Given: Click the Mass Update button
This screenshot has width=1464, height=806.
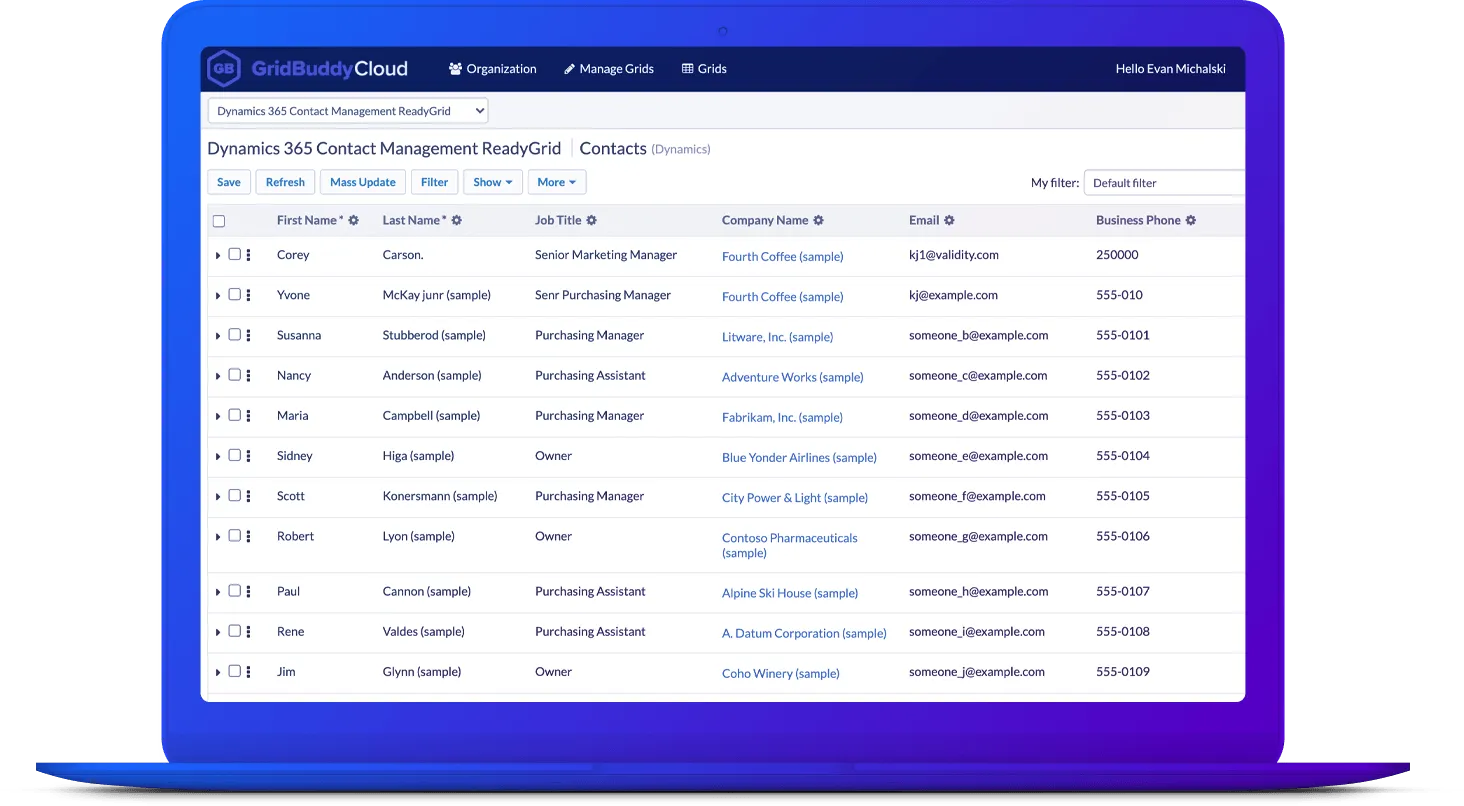Looking at the screenshot, I should point(363,182).
